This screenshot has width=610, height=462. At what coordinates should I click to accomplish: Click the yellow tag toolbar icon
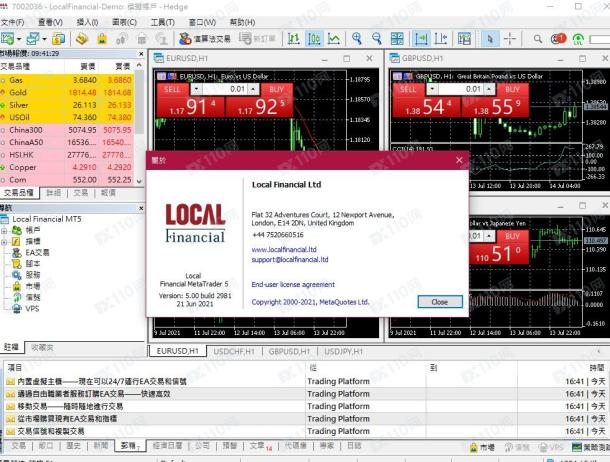(x=81, y=38)
